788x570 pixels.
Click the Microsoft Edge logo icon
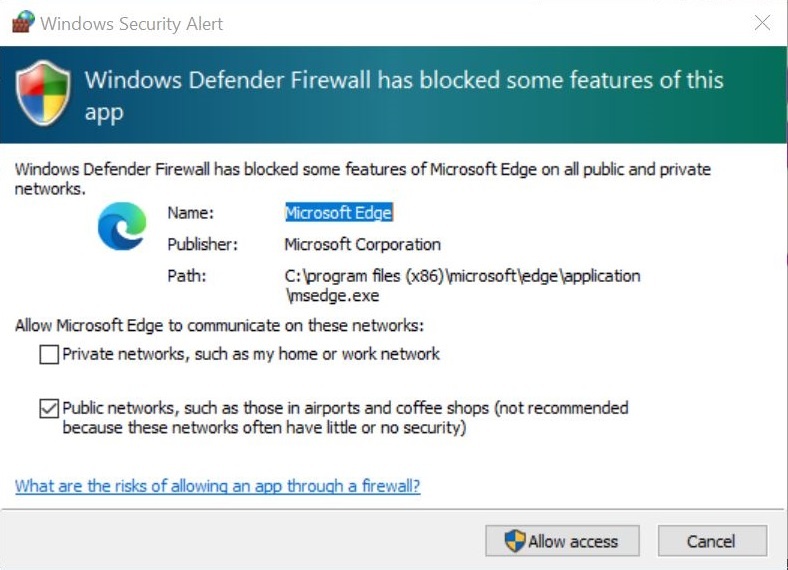pos(121,226)
